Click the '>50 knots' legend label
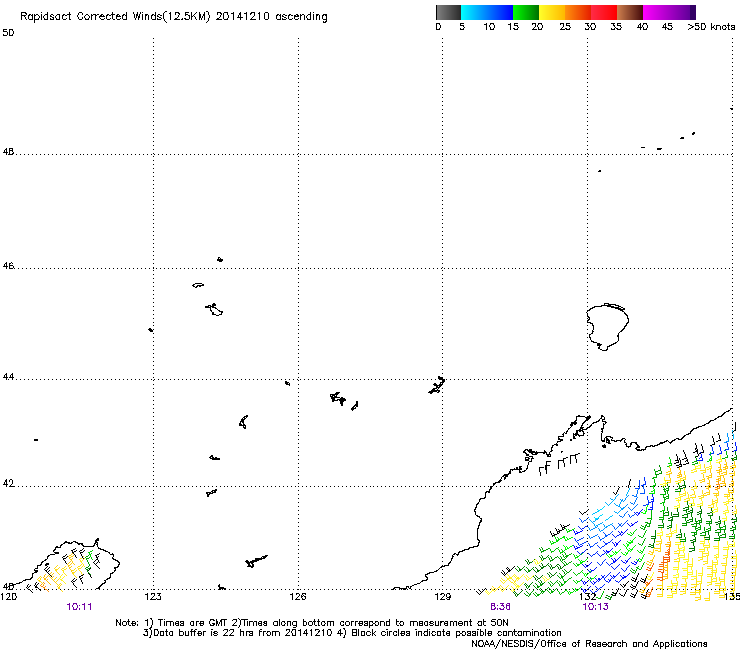 tap(711, 26)
